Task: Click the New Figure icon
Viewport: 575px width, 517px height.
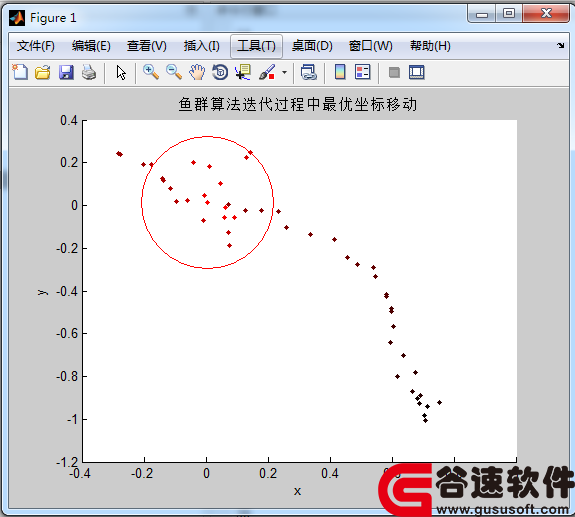Action: coord(20,72)
